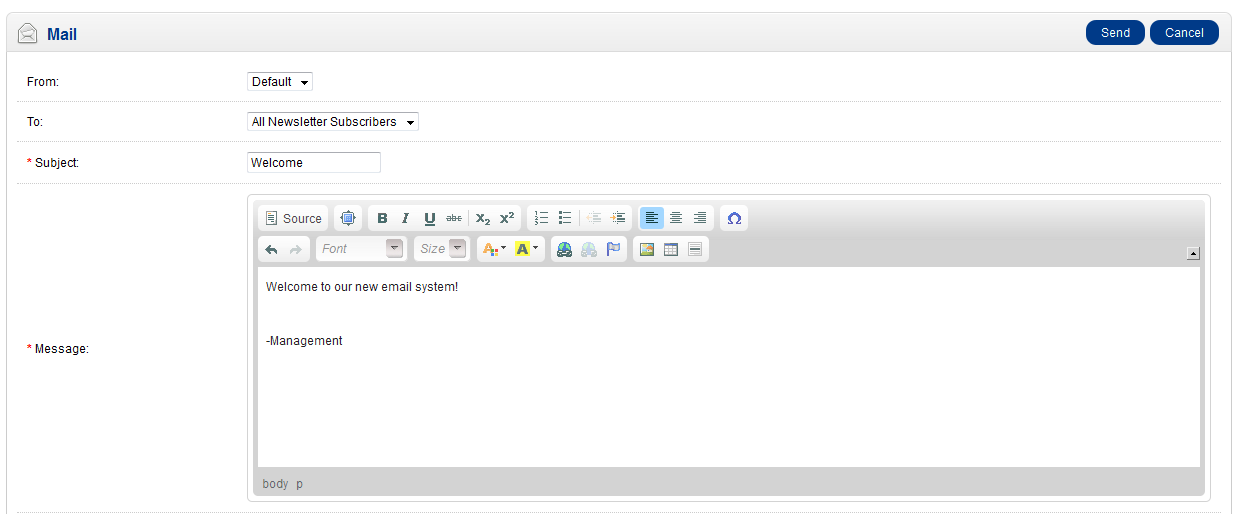Insert a numbered list
Viewport: 1239px width, 514px height.
541,218
